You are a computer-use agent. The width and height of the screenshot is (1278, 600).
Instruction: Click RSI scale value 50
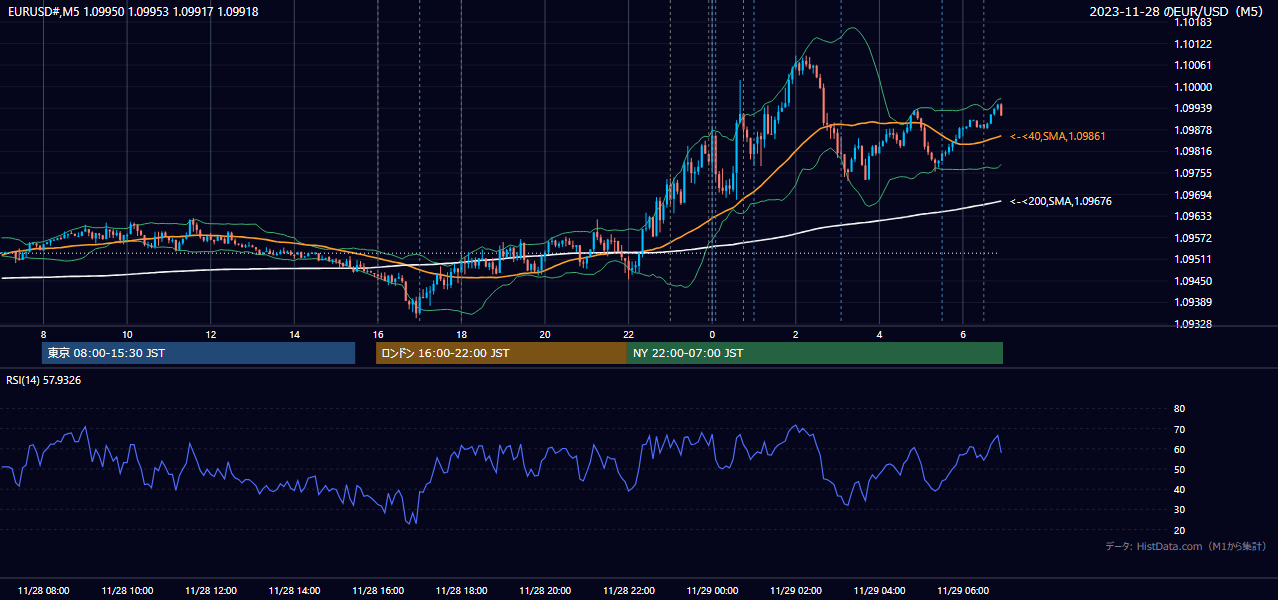coord(1179,469)
